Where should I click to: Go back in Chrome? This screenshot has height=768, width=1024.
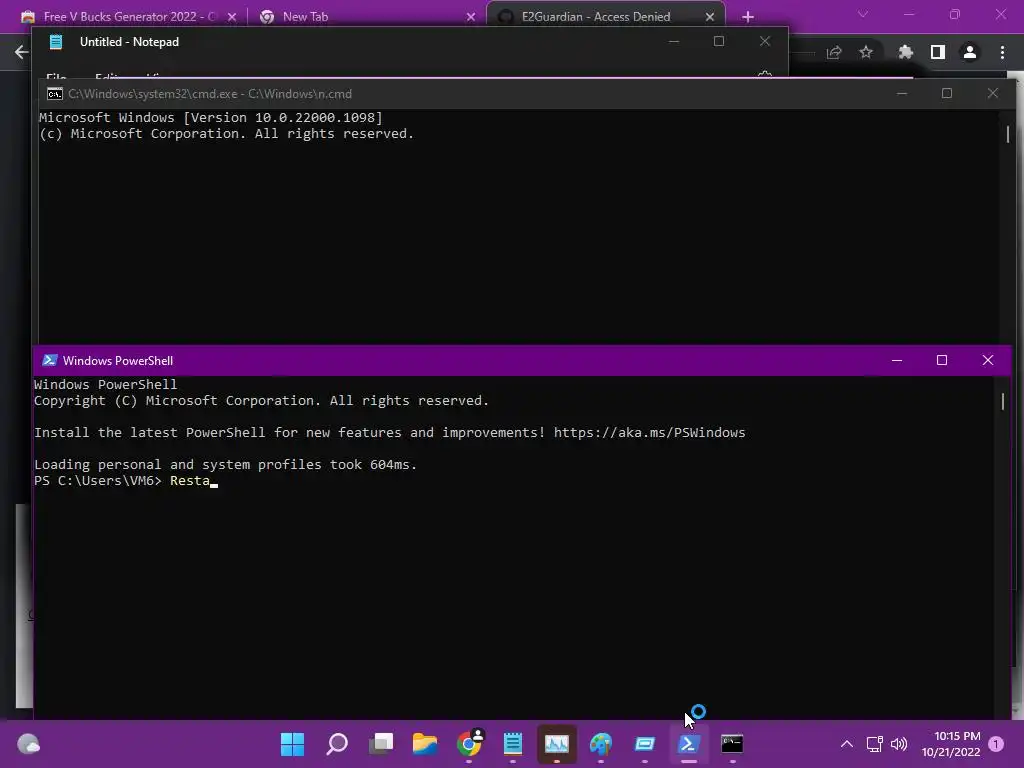click(x=21, y=52)
